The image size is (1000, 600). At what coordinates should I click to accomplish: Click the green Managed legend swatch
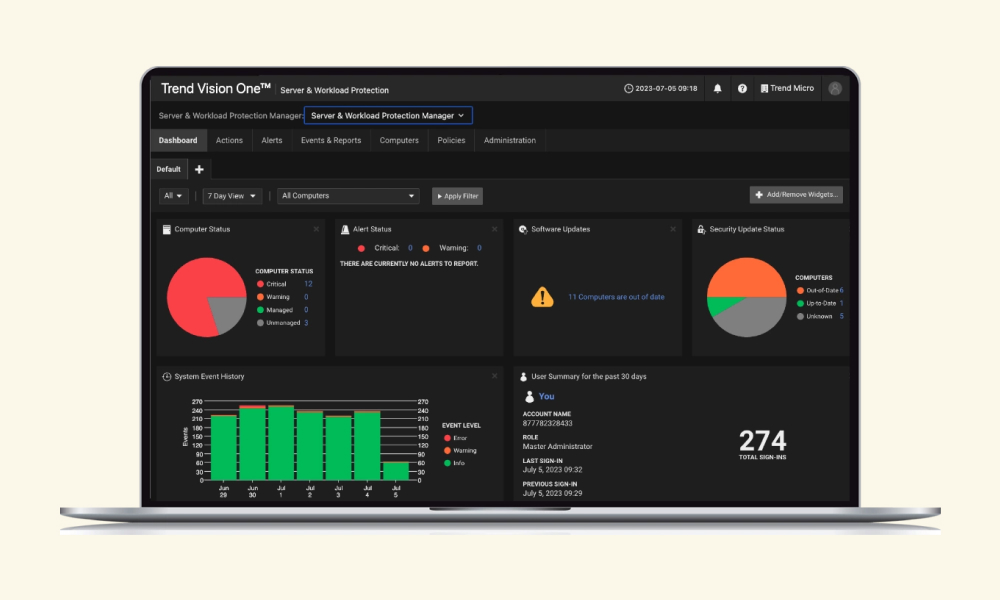[x=260, y=310]
